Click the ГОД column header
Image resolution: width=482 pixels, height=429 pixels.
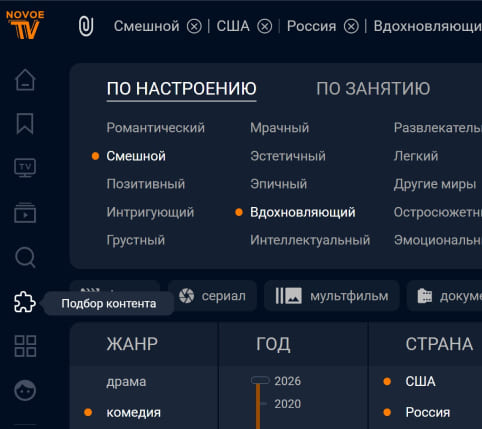click(273, 344)
